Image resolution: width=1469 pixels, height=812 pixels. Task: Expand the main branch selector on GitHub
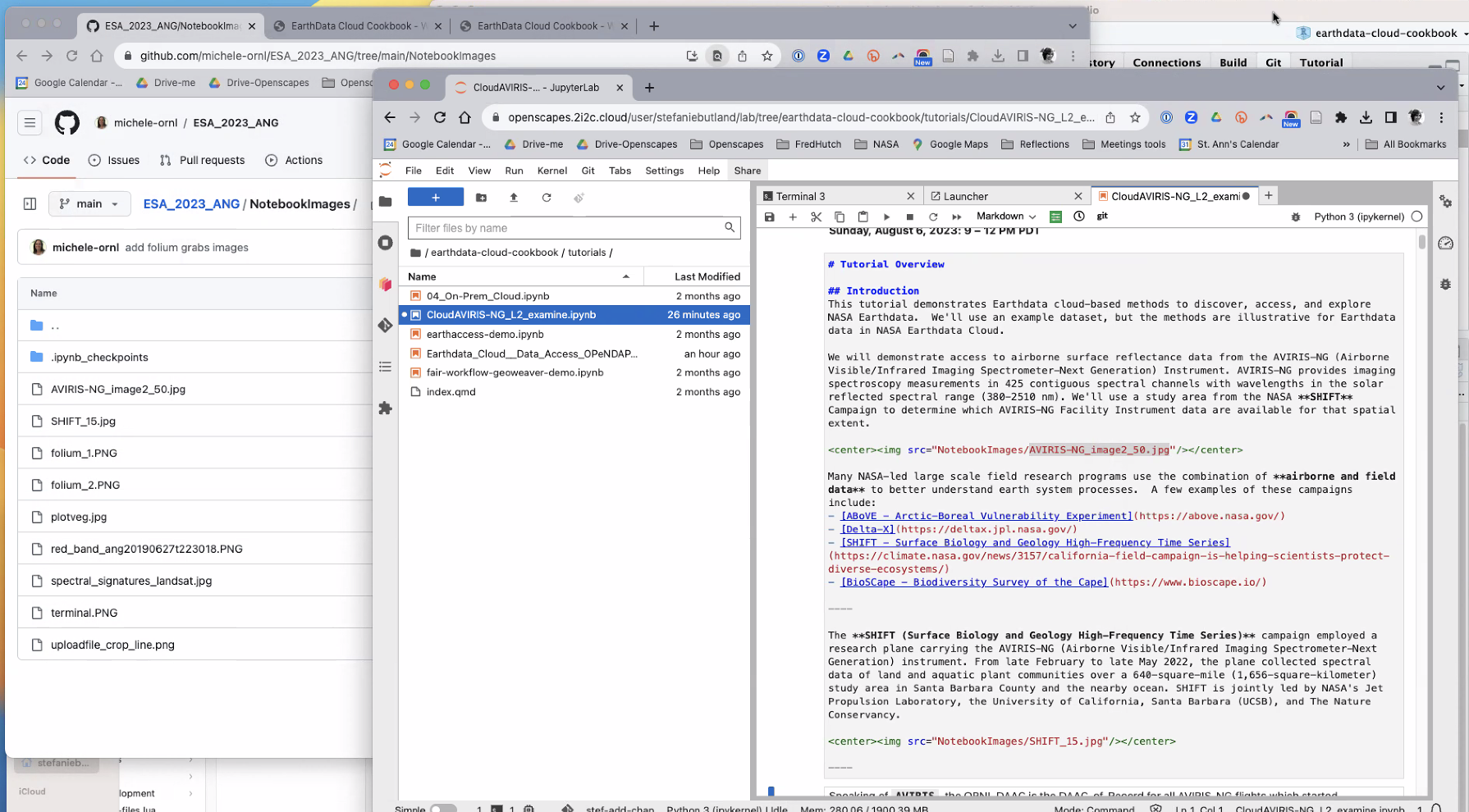coord(89,203)
